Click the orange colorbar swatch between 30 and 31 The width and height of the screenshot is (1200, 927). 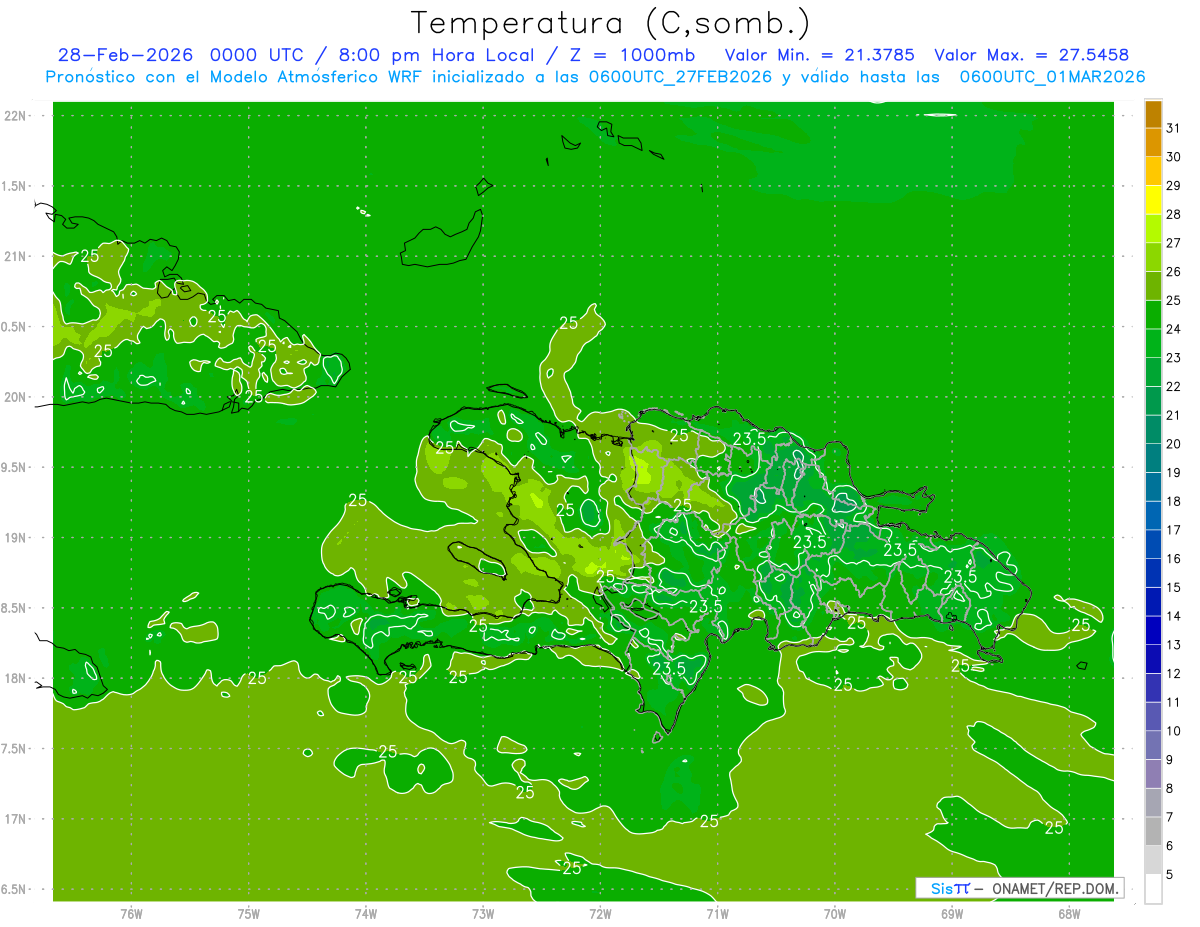pyautogui.click(x=1153, y=143)
